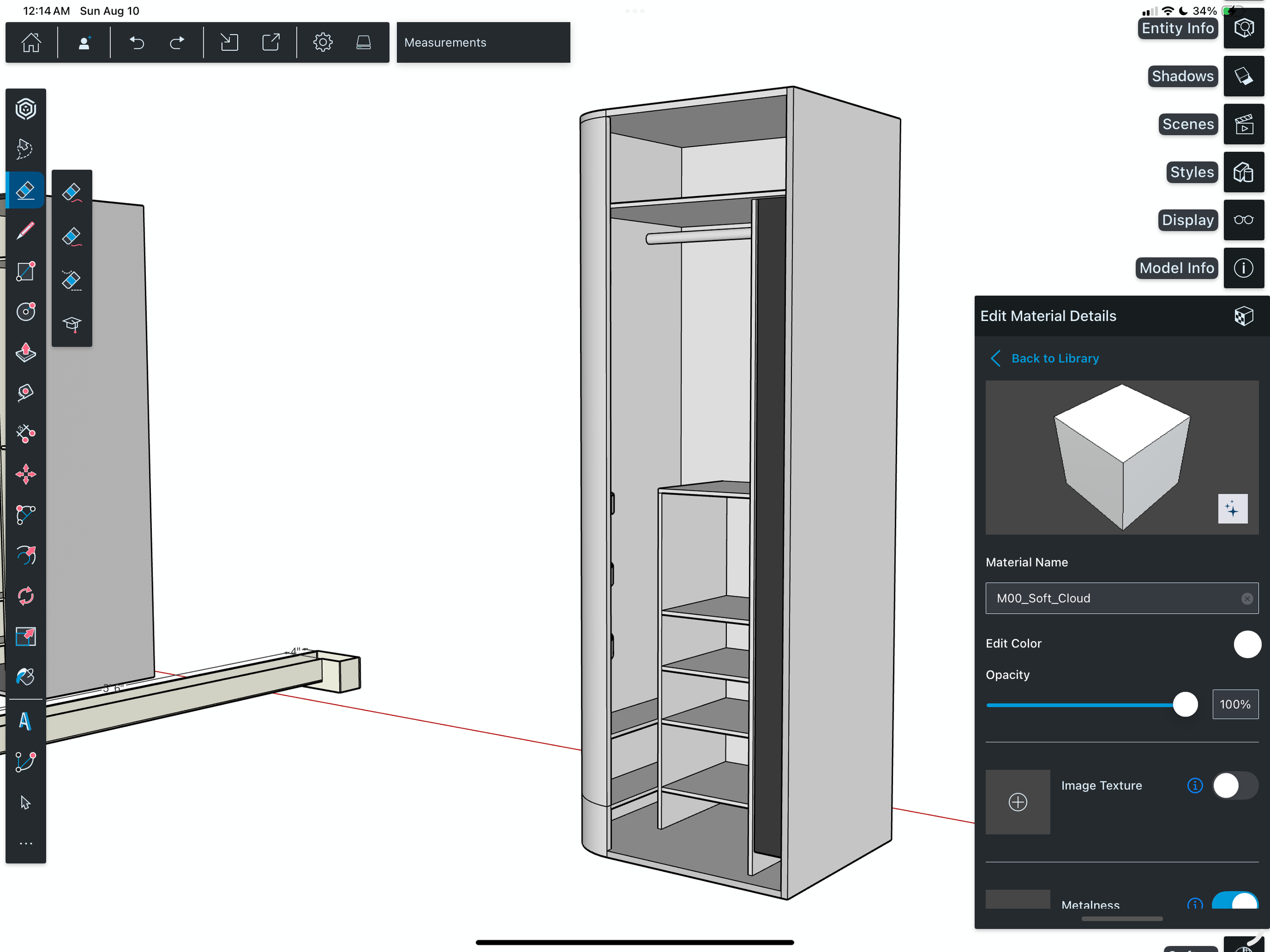Open the Shadows panel
This screenshot has width=1270, height=952.
click(x=1244, y=76)
